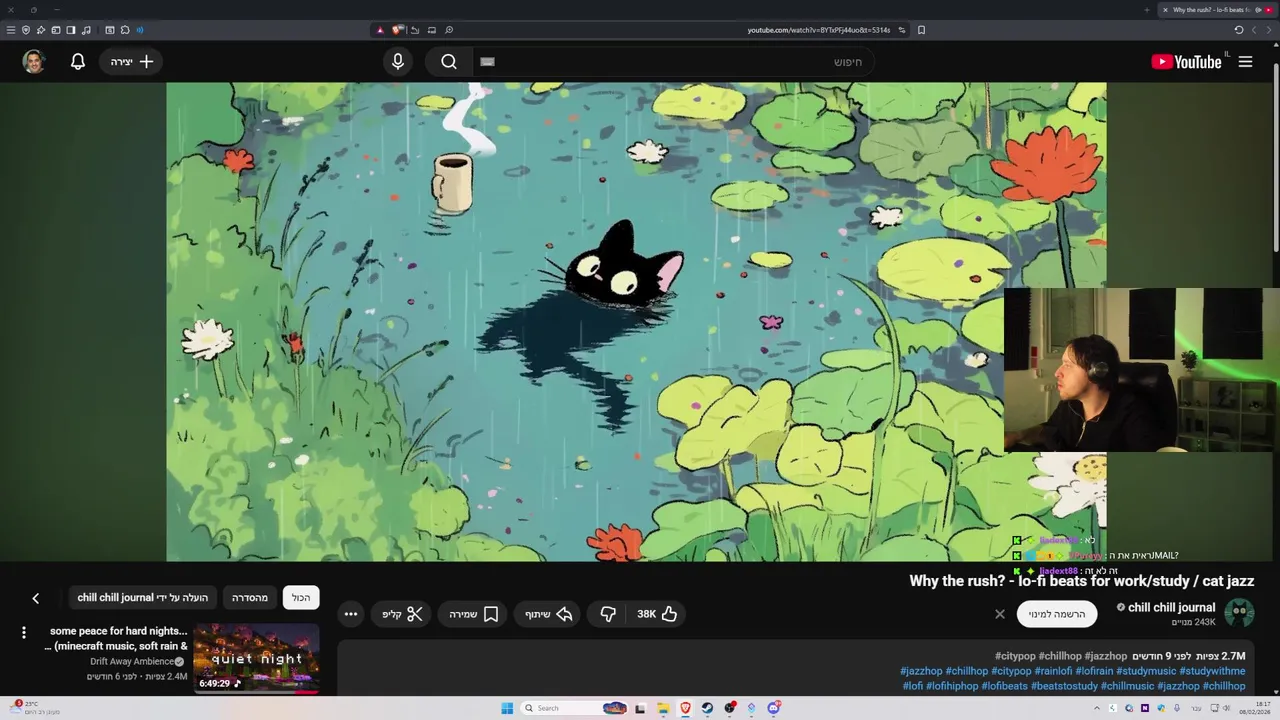Click the lo-fi cat video player

[636, 322]
